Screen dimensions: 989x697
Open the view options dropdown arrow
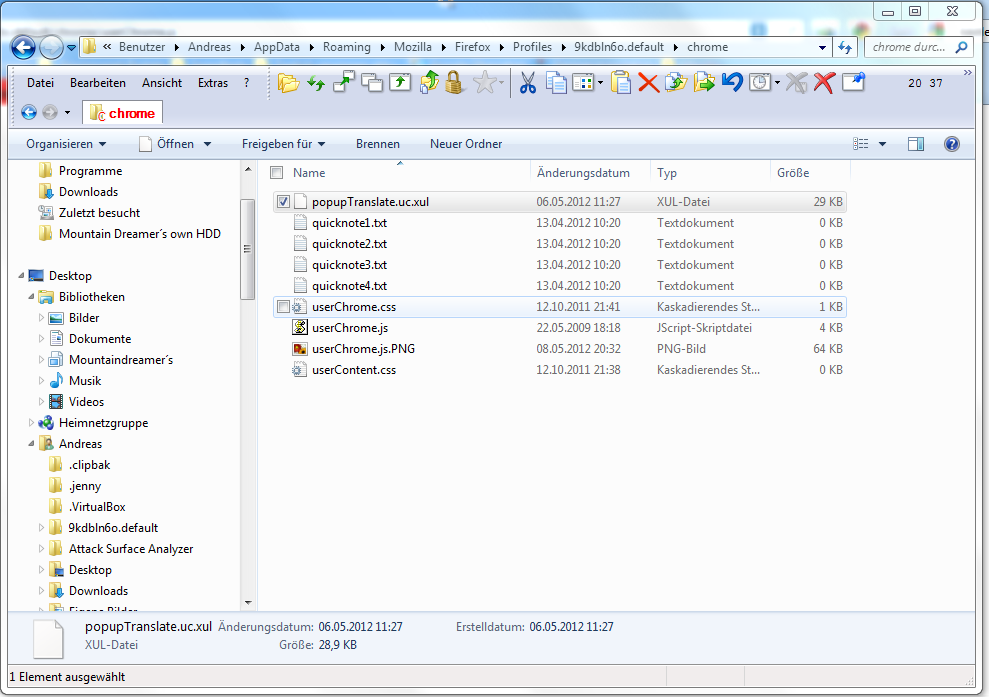pos(882,144)
